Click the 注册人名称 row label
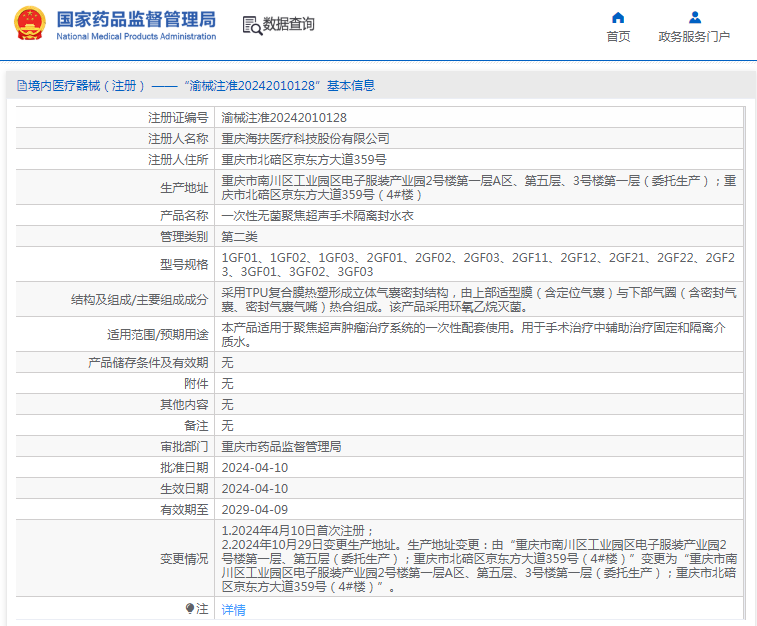Screen dimensions: 757x626 point(178,139)
